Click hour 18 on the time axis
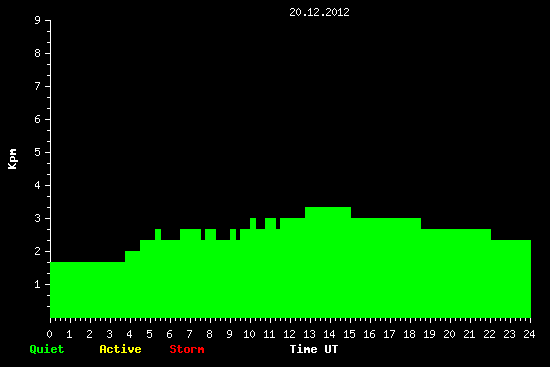 pos(409,334)
